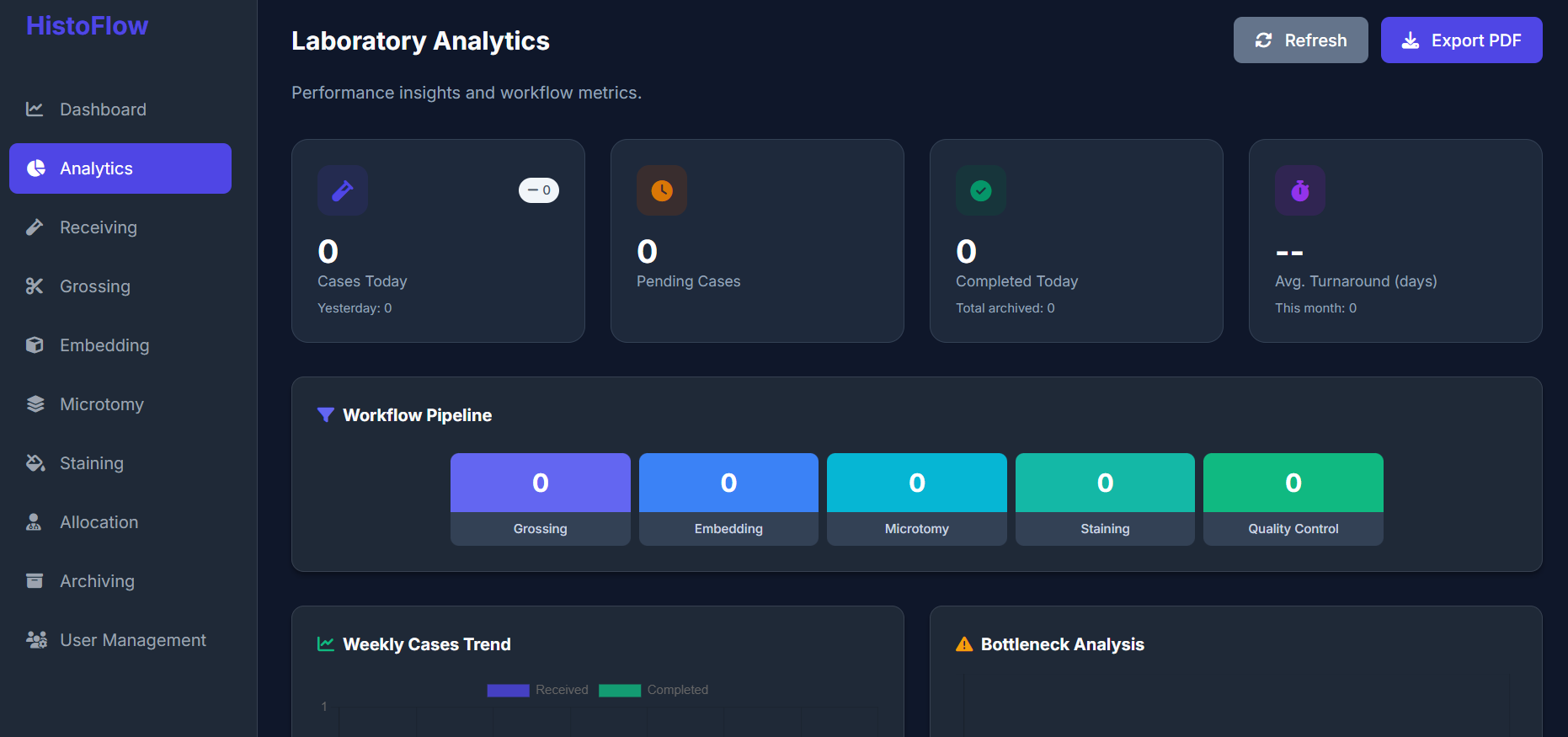Click the "Completed Today" label
This screenshot has width=1568, height=737.
1017,281
